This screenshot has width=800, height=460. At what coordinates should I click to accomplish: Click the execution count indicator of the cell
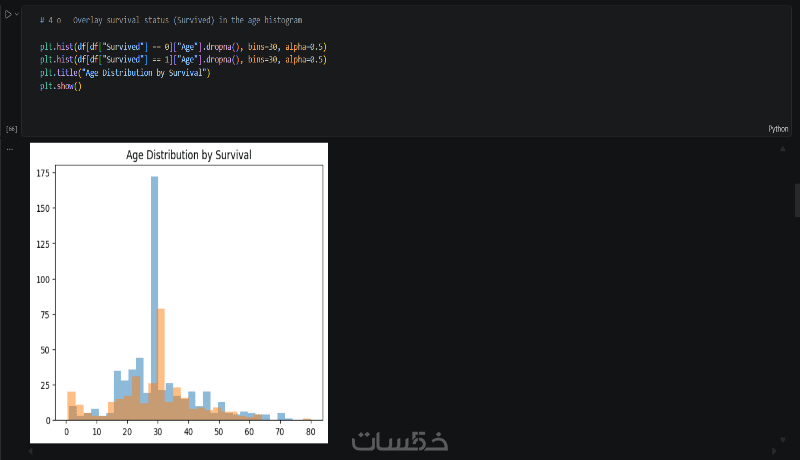[11, 130]
